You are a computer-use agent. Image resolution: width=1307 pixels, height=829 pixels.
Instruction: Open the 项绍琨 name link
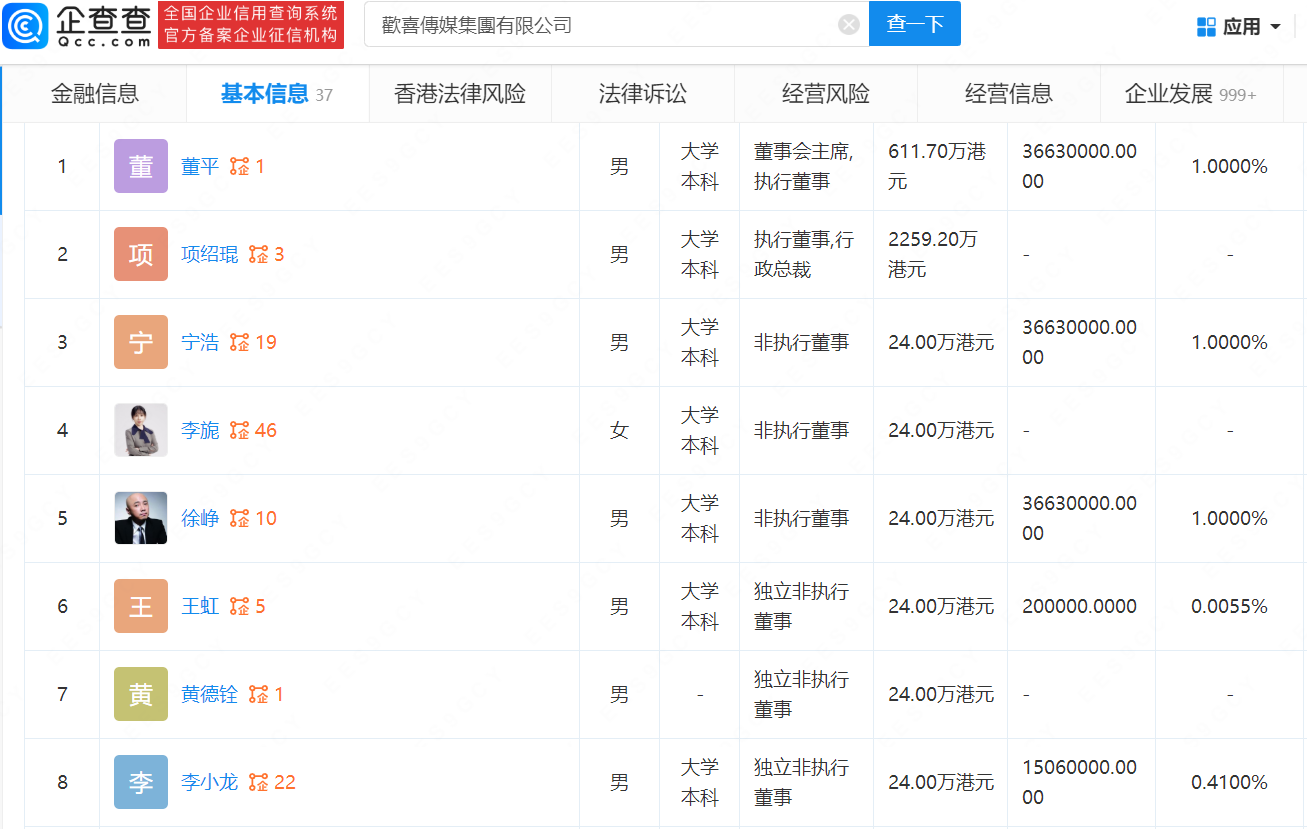(210, 255)
